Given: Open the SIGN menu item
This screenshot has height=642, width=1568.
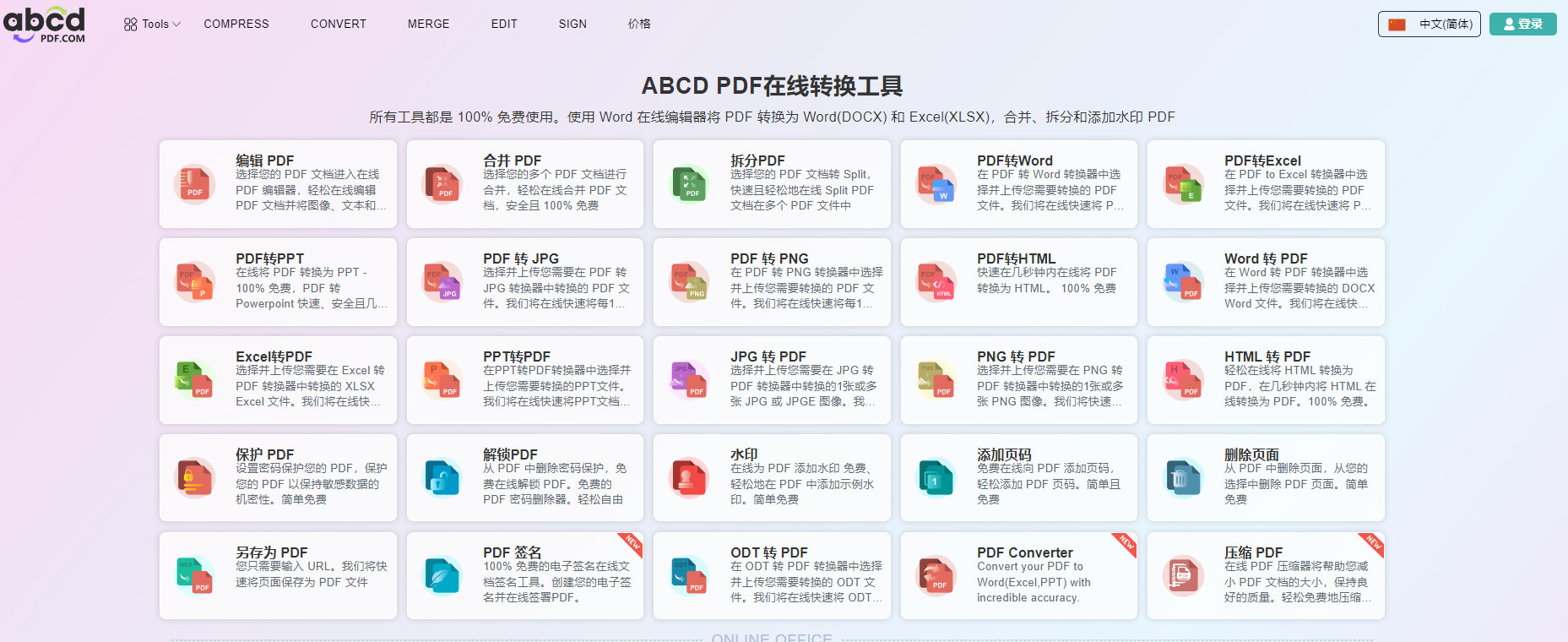Looking at the screenshot, I should [x=572, y=24].
